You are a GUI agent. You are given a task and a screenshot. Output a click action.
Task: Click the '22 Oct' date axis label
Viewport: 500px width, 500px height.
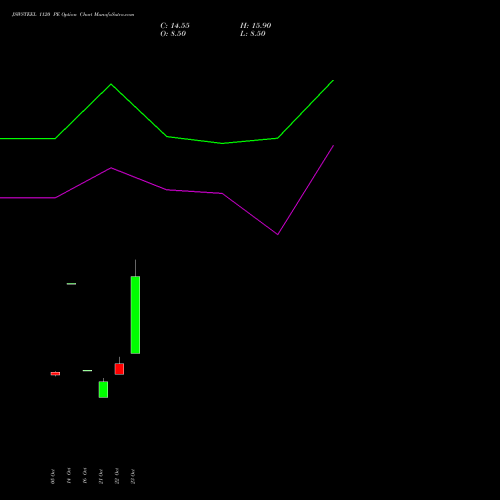(117, 476)
